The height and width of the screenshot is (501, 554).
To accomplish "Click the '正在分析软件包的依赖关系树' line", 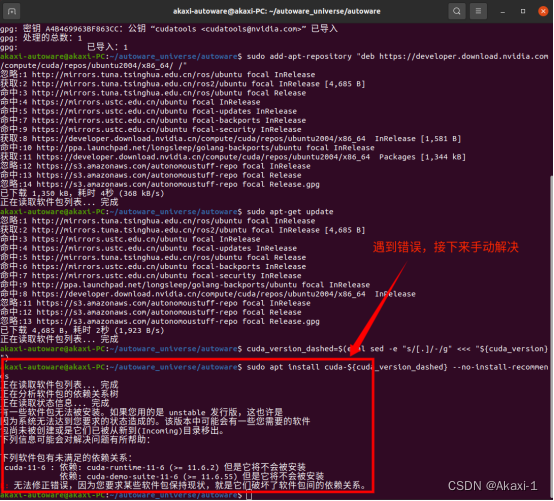I will [60, 394].
